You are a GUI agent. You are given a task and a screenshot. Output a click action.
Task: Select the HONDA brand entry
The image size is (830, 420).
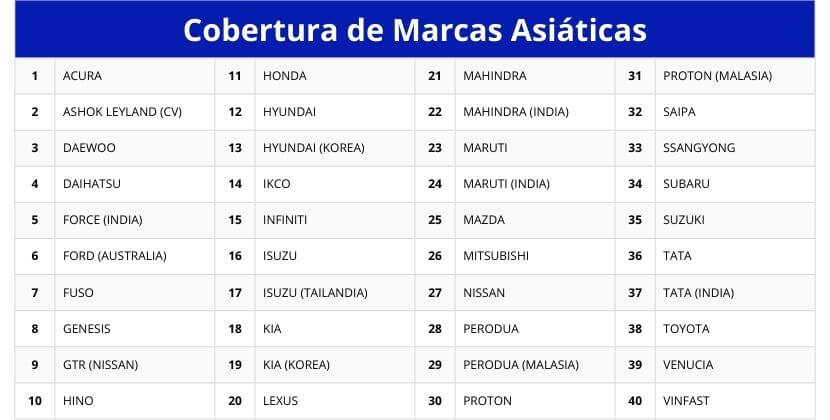tap(285, 76)
